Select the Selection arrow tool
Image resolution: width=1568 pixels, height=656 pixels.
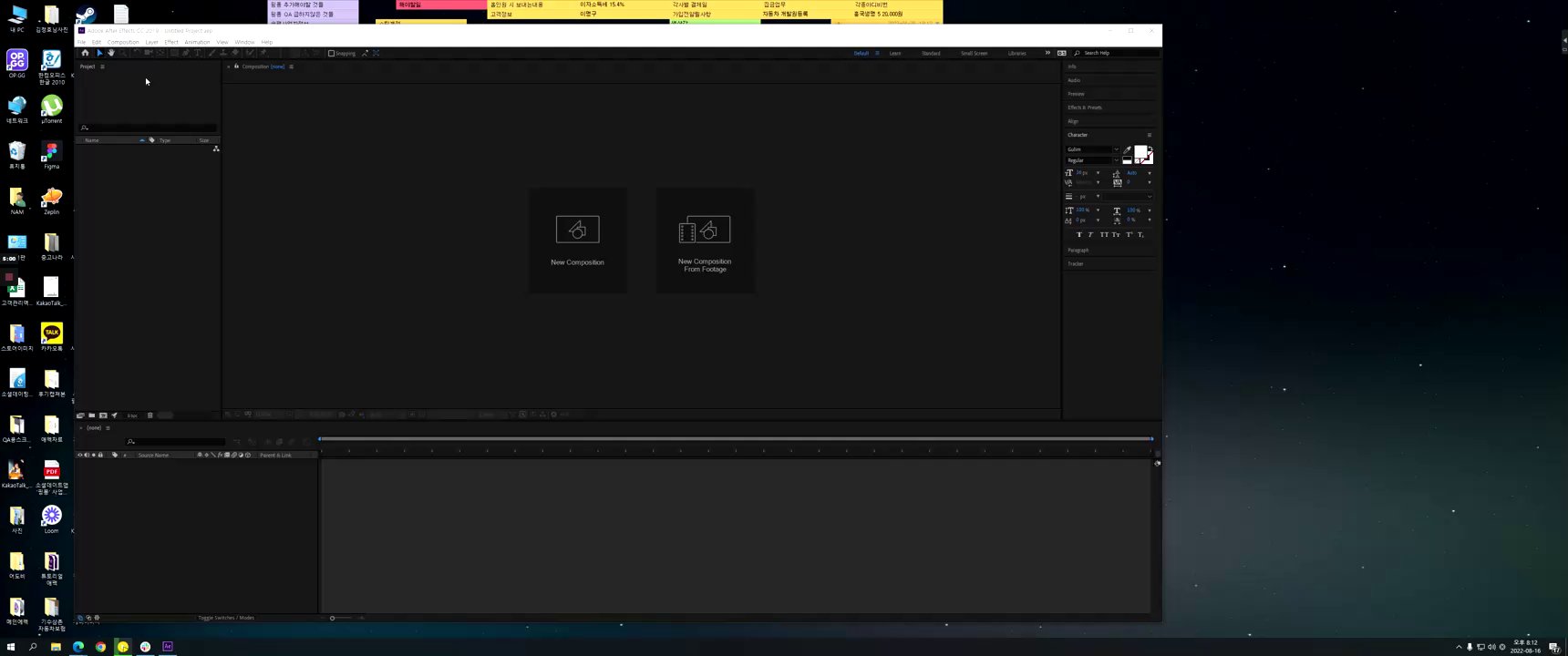(x=99, y=53)
